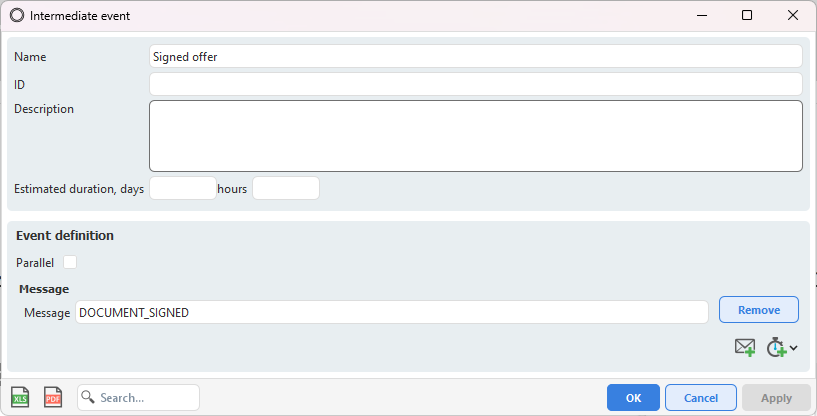Screen dimensions: 817x416
Task: Export to PDF via PDF icon
Action: [53, 397]
